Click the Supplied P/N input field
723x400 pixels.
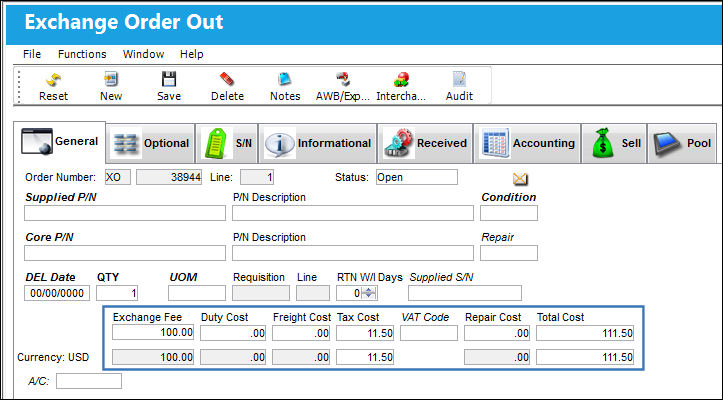(x=125, y=213)
